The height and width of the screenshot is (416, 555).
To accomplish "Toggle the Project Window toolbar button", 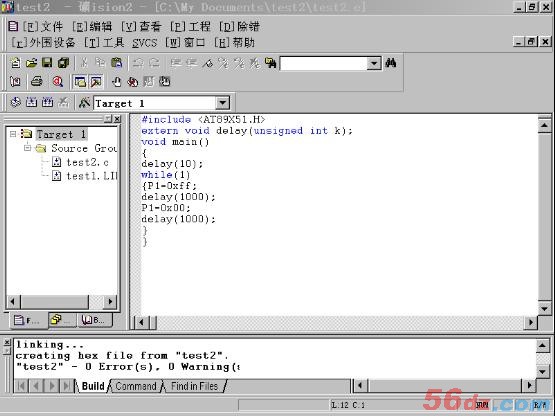I will [x=80, y=82].
